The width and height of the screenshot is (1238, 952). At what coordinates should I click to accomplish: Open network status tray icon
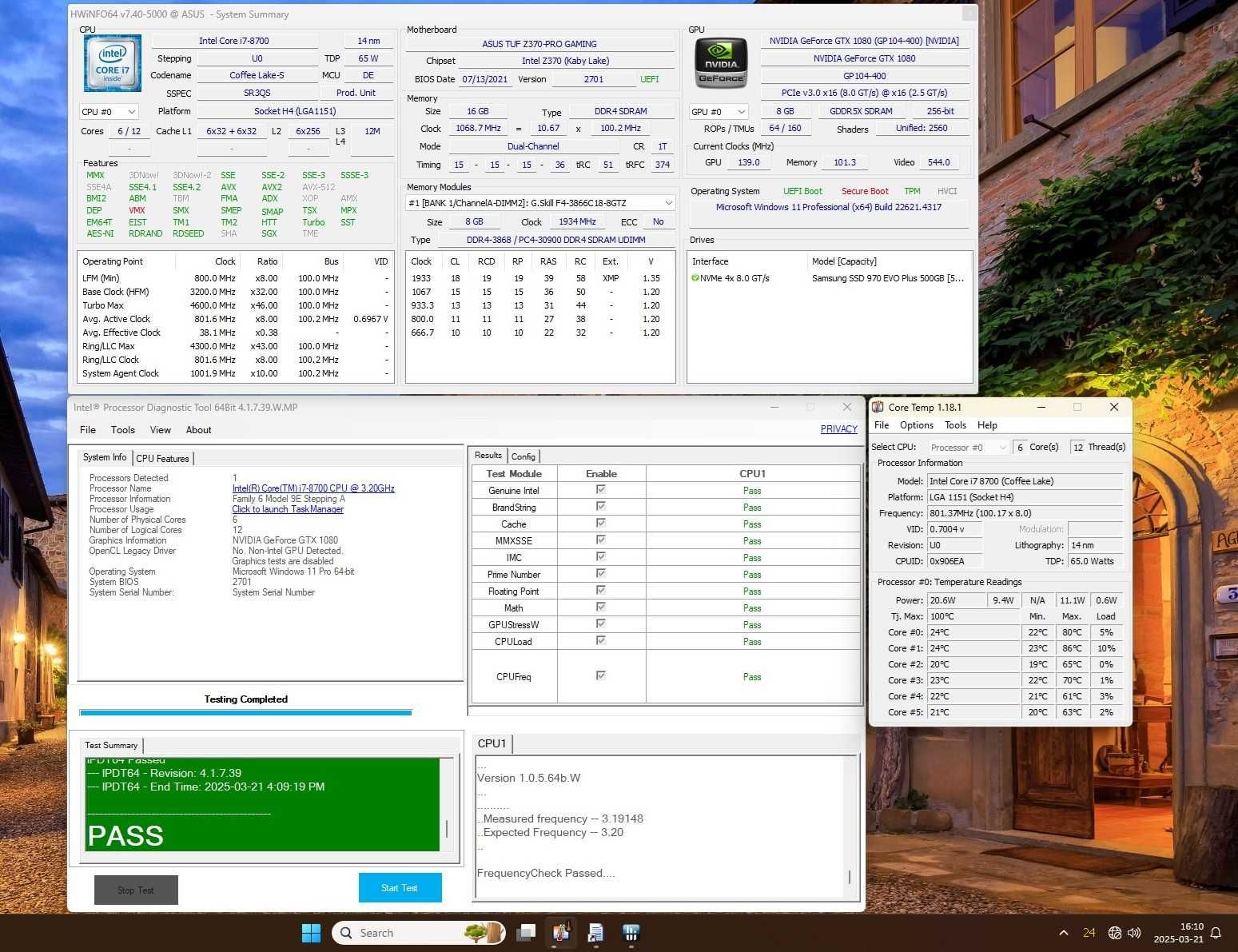(1115, 933)
